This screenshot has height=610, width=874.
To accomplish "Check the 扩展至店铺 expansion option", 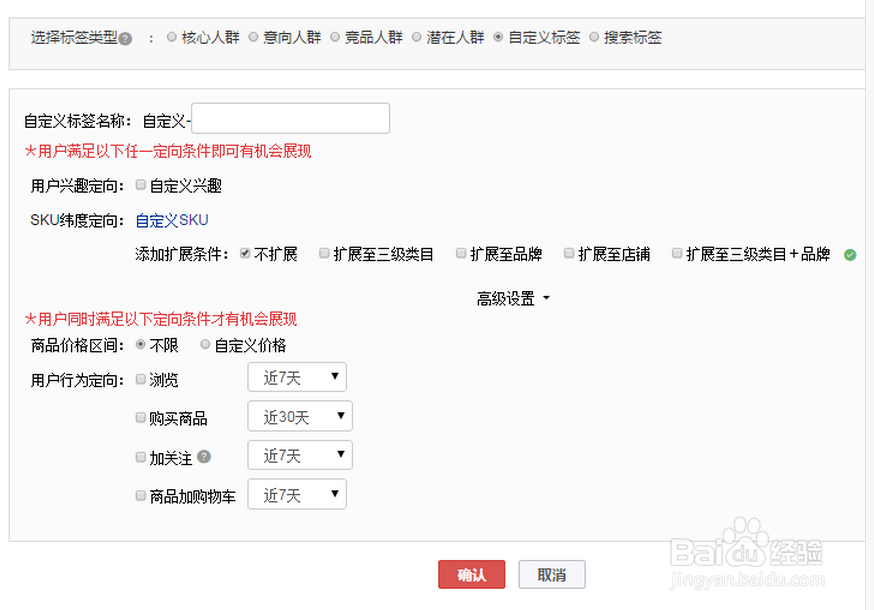I will coord(568,254).
